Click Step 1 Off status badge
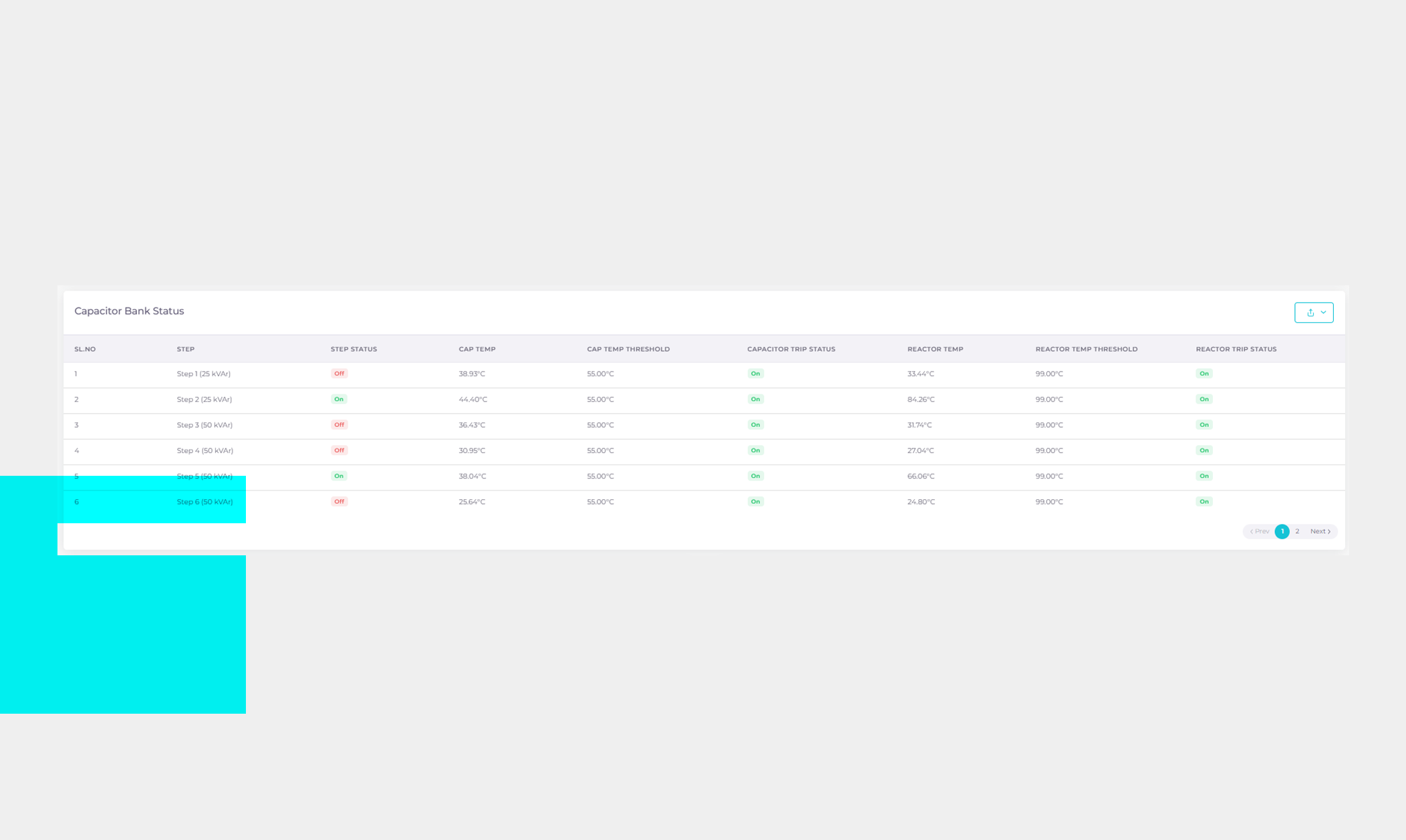This screenshot has width=1406, height=840. click(339, 374)
